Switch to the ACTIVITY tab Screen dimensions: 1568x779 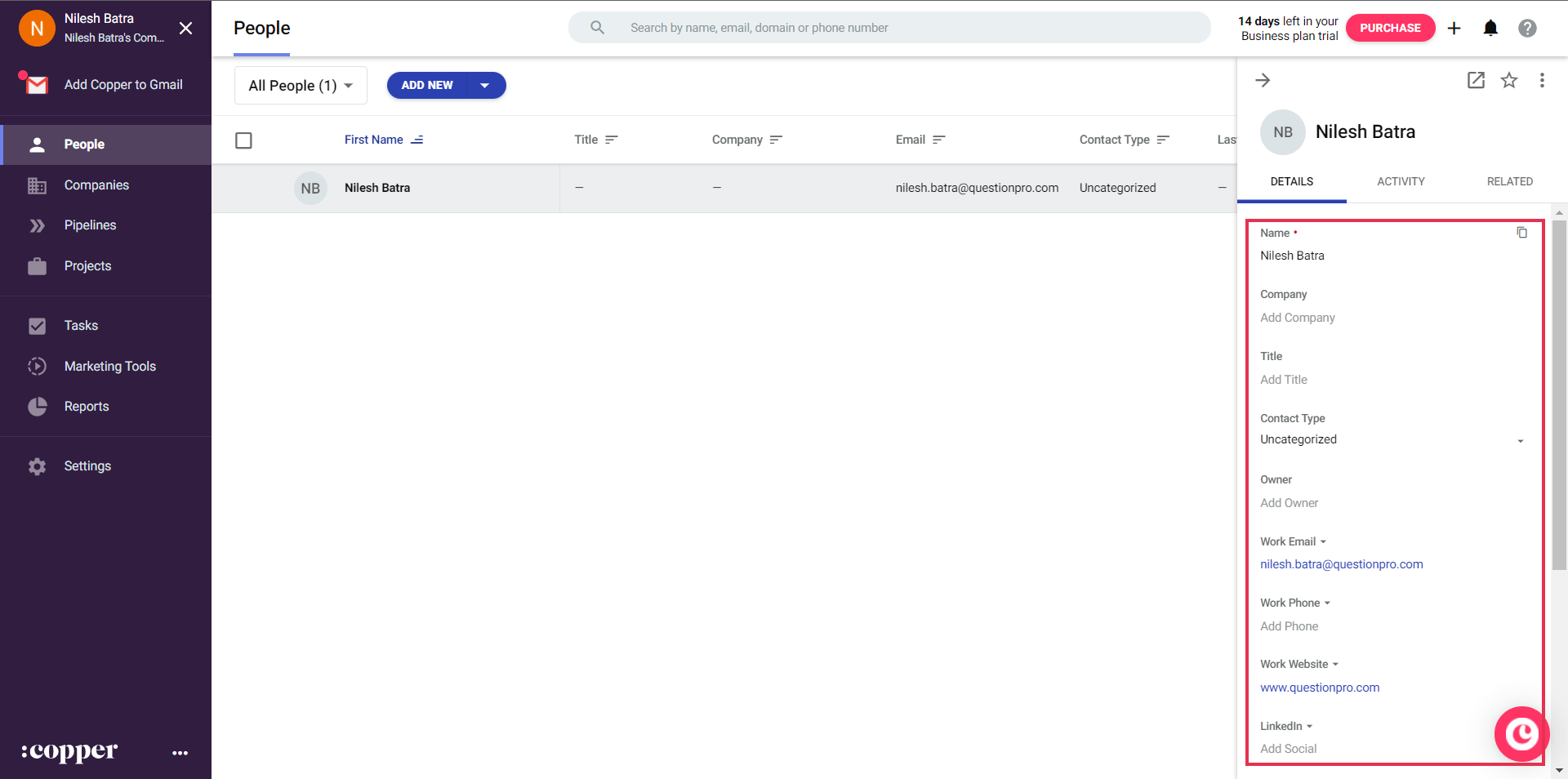click(1401, 181)
